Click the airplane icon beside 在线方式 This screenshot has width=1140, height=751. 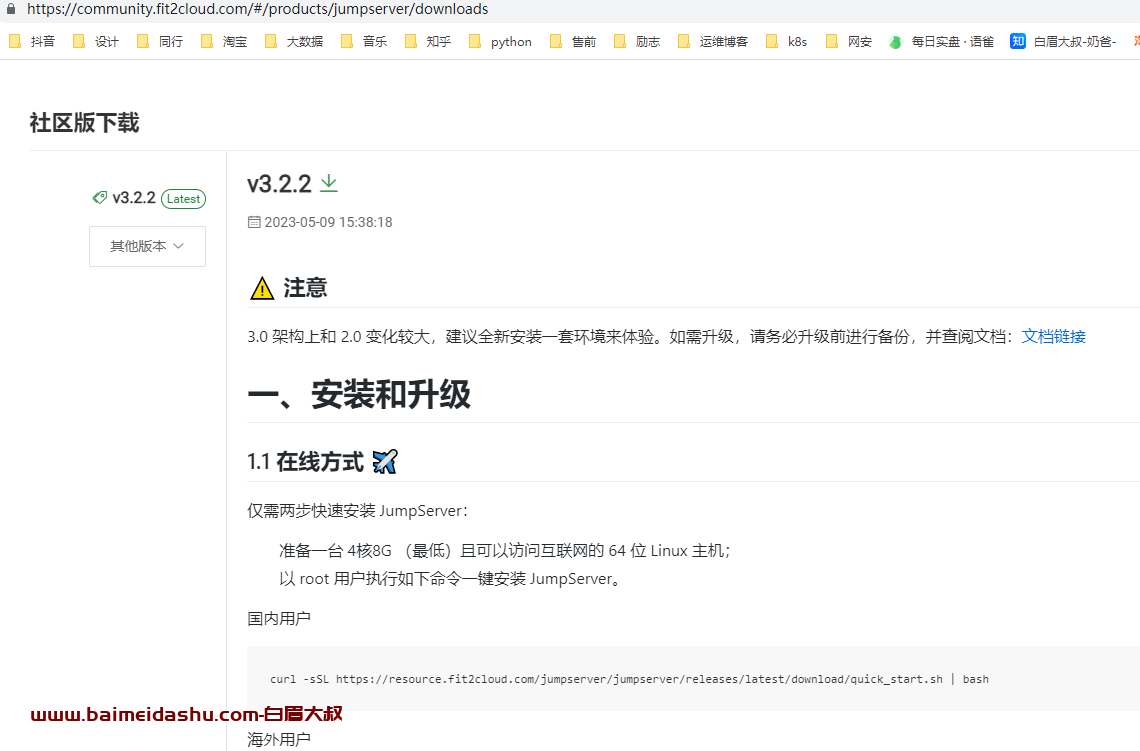(x=385, y=461)
